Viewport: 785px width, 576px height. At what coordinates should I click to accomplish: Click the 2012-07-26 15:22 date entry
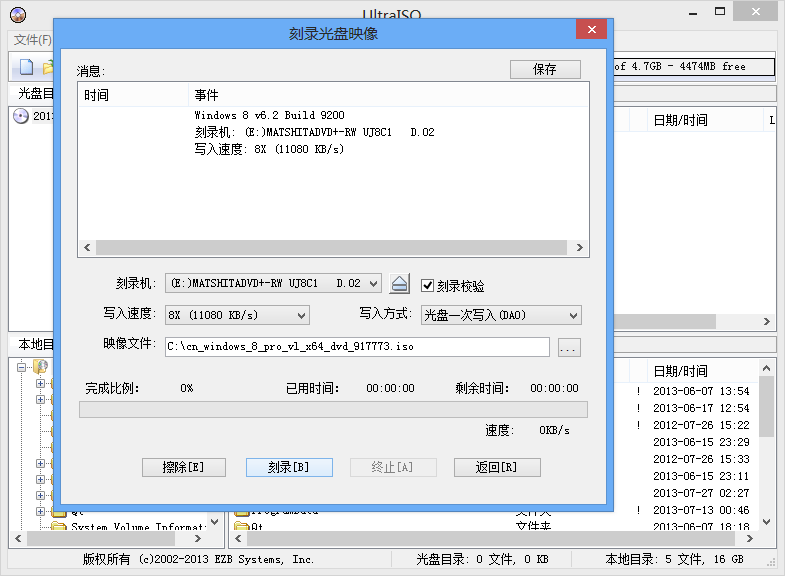(701, 425)
